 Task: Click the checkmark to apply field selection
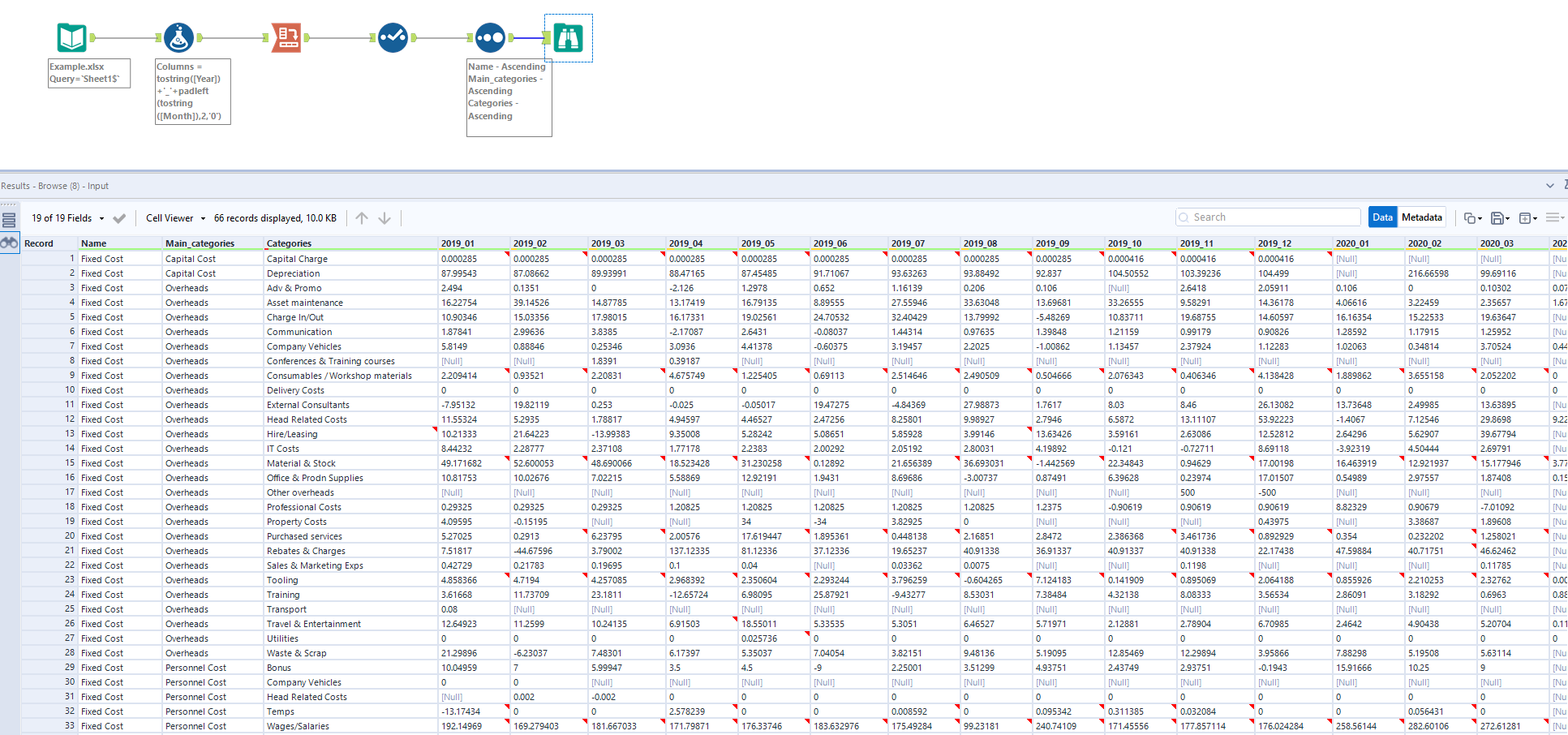[118, 217]
